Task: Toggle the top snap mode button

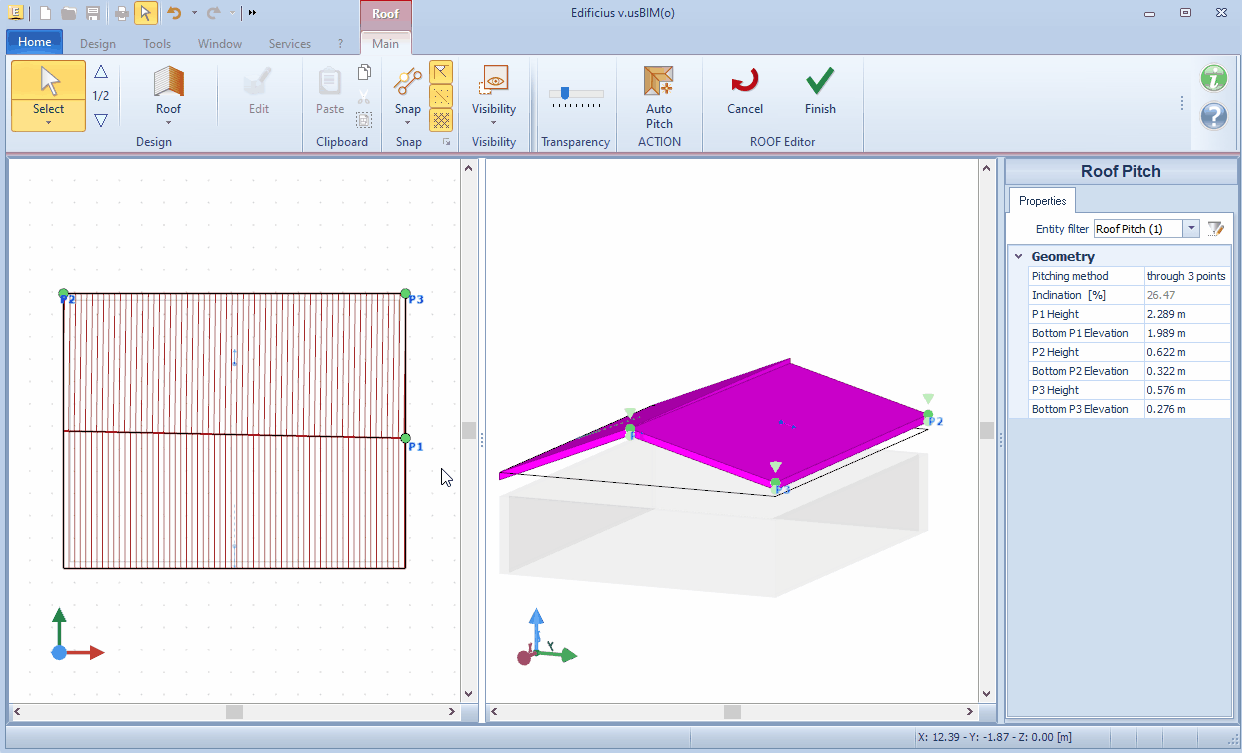Action: coord(441,72)
